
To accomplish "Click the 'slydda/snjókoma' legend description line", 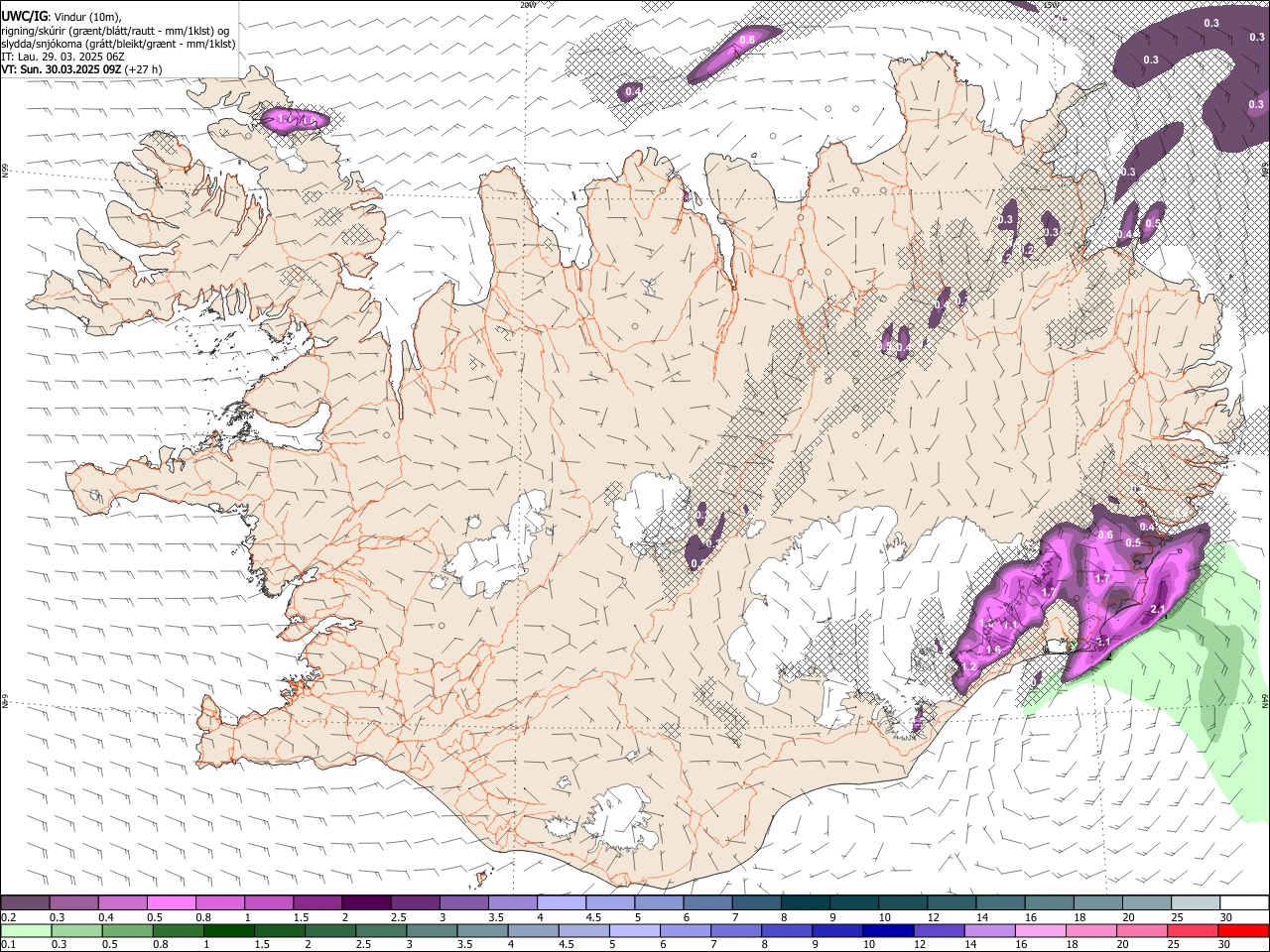I will tap(118, 44).
